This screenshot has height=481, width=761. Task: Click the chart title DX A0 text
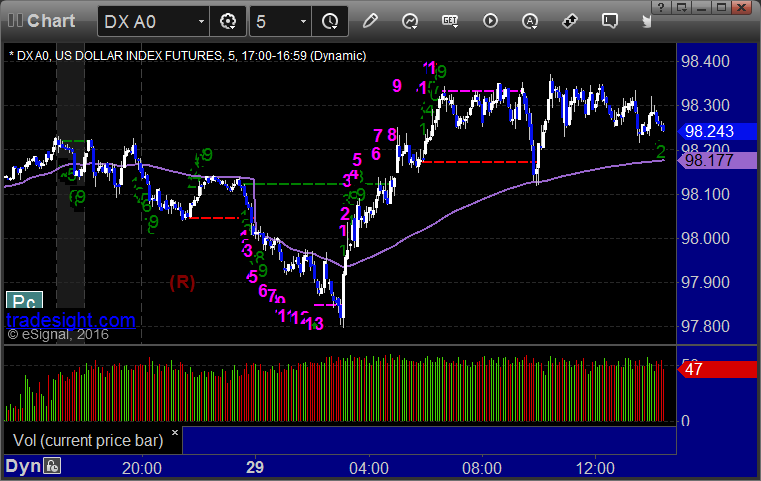click(187, 55)
